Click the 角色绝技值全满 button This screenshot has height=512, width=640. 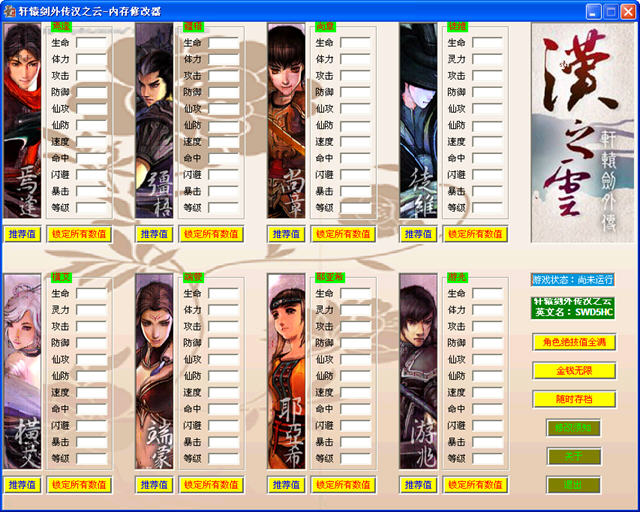574,342
